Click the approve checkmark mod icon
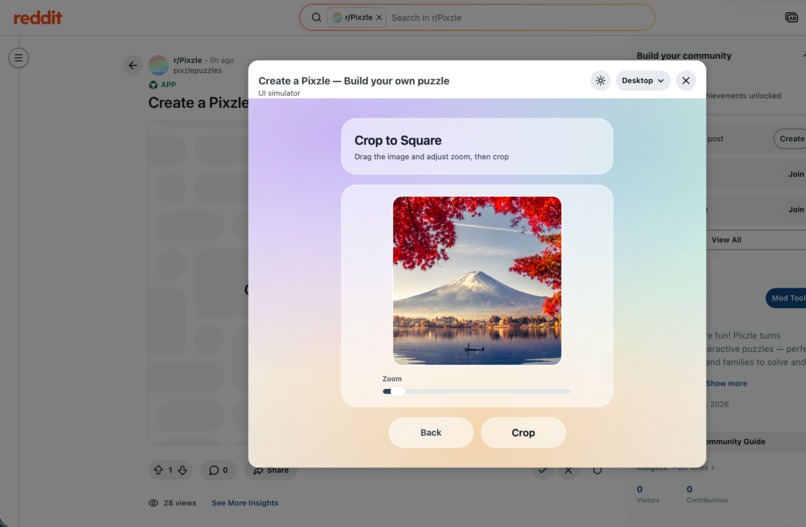This screenshot has width=806, height=527. (542, 470)
